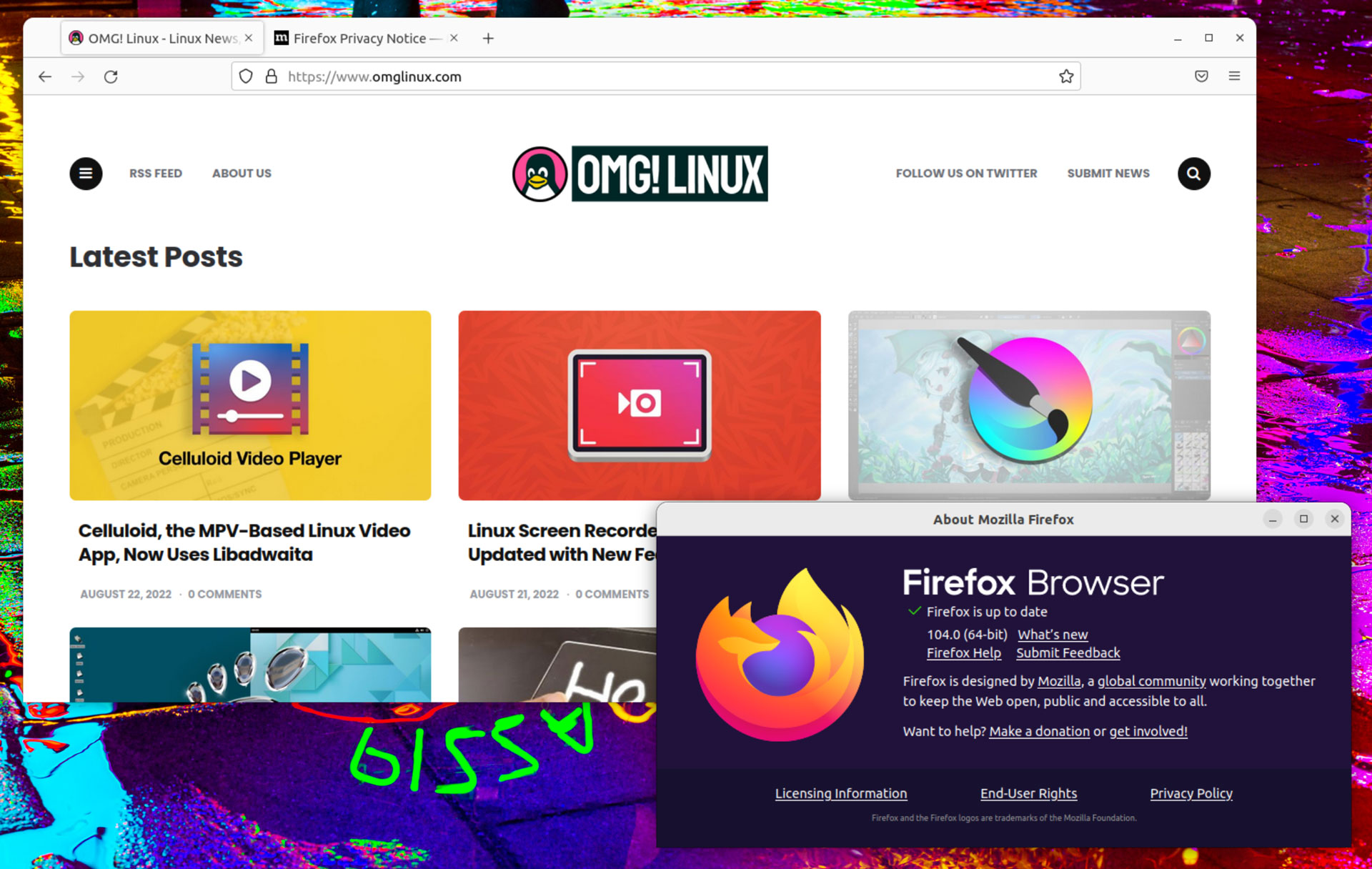1372x869 pixels.
Task: Click the URL address bar
Action: (656, 76)
